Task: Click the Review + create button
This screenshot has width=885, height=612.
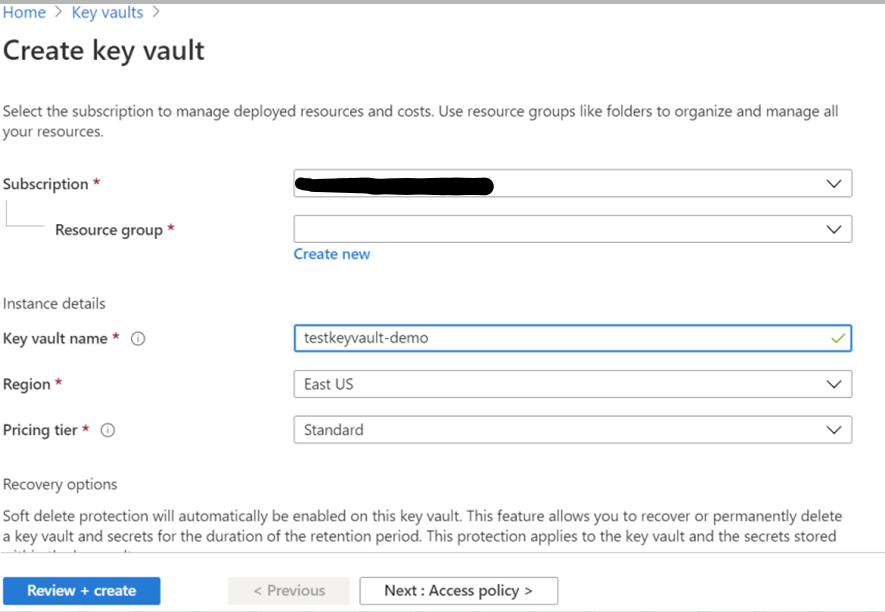Action: pyautogui.click(x=81, y=590)
